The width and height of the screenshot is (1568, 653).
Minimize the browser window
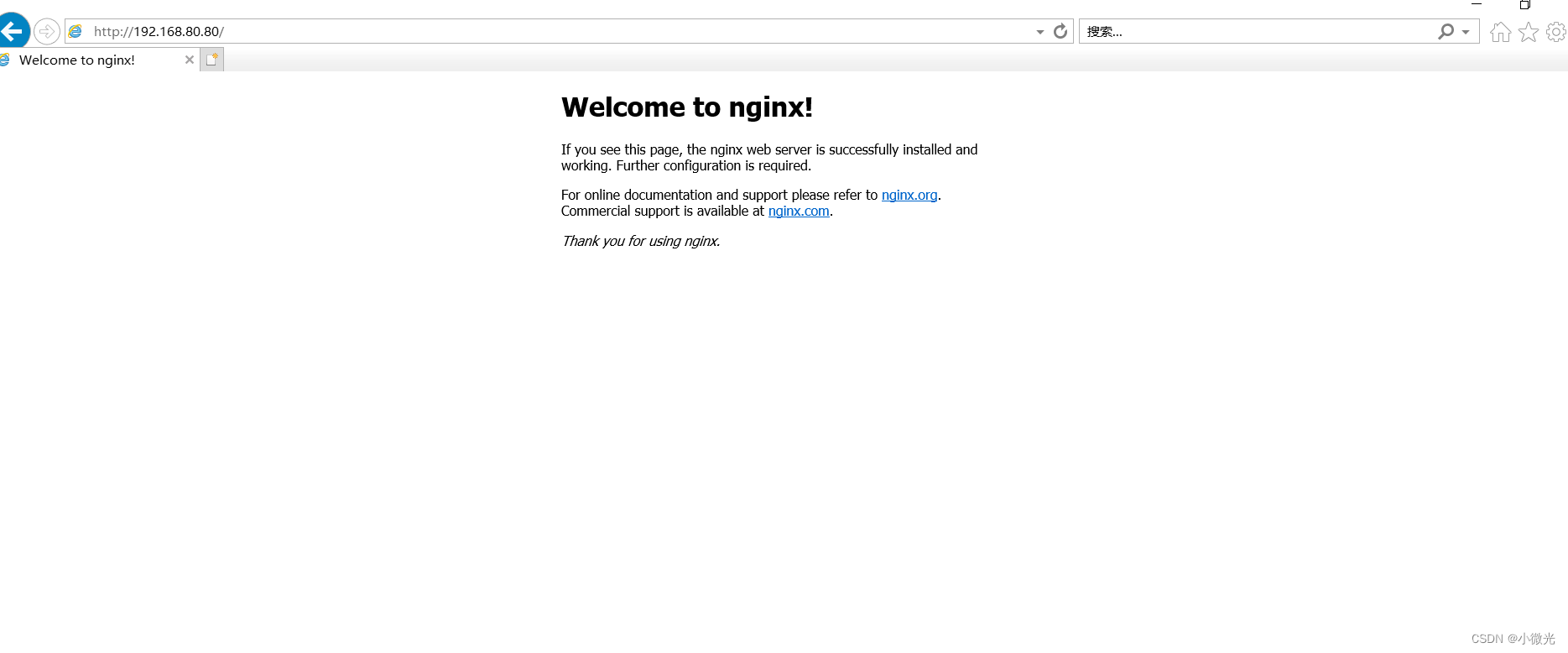click(1477, 4)
